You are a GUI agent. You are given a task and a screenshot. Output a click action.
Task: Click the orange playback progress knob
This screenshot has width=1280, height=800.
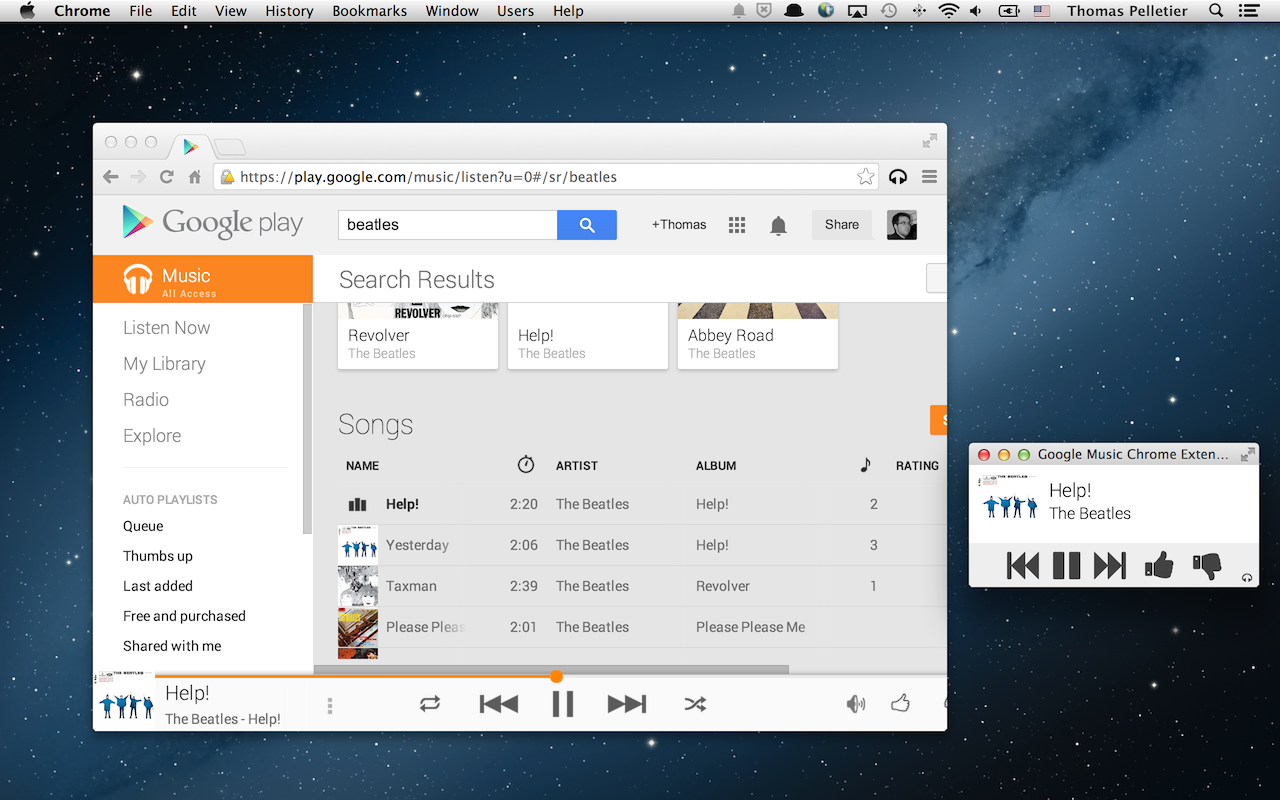(x=556, y=677)
